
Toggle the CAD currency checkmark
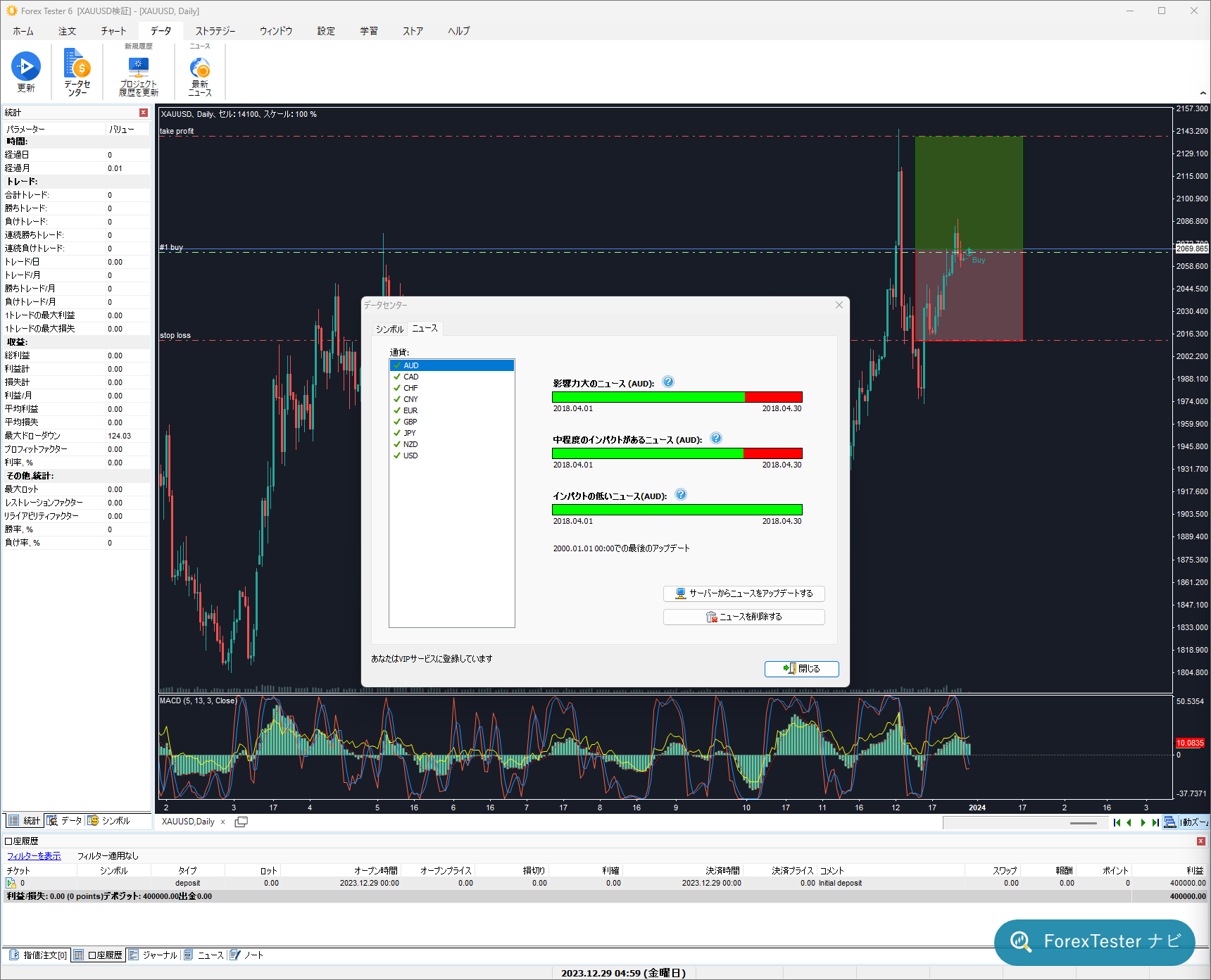[x=397, y=377]
